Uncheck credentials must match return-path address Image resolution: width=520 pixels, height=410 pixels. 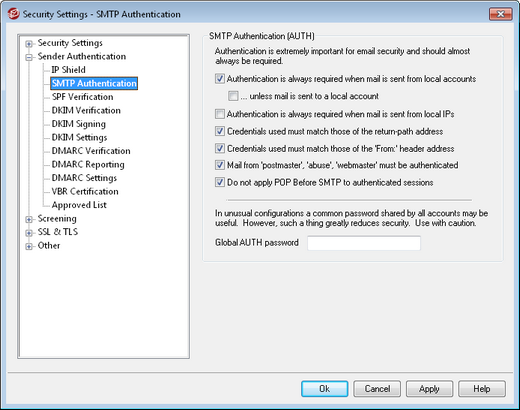[x=220, y=131]
